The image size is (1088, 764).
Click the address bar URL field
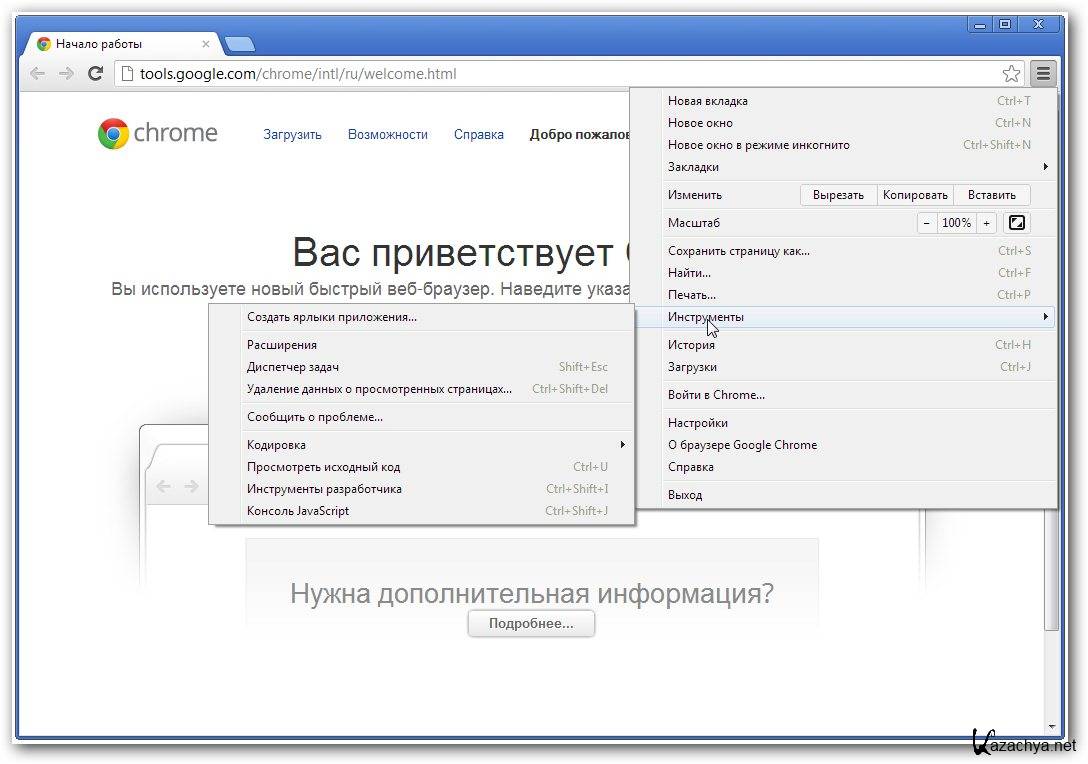tap(560, 73)
